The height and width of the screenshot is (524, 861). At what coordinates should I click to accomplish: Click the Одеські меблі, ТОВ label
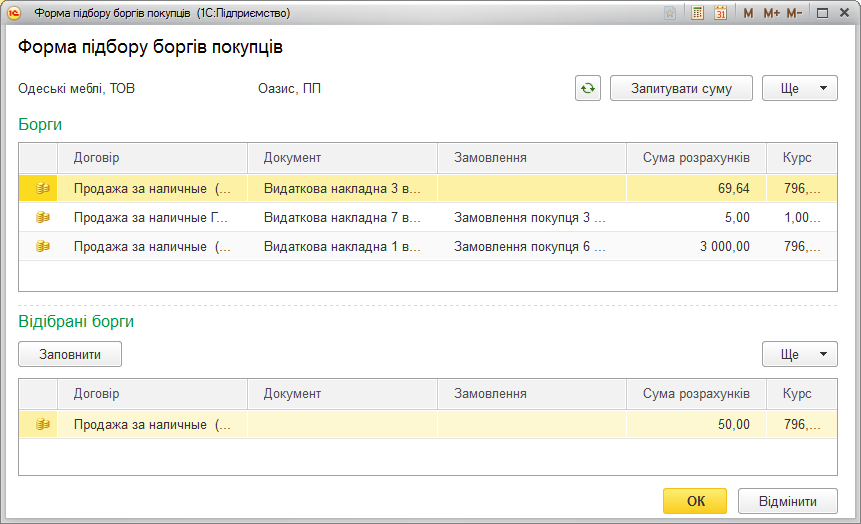coord(76,88)
